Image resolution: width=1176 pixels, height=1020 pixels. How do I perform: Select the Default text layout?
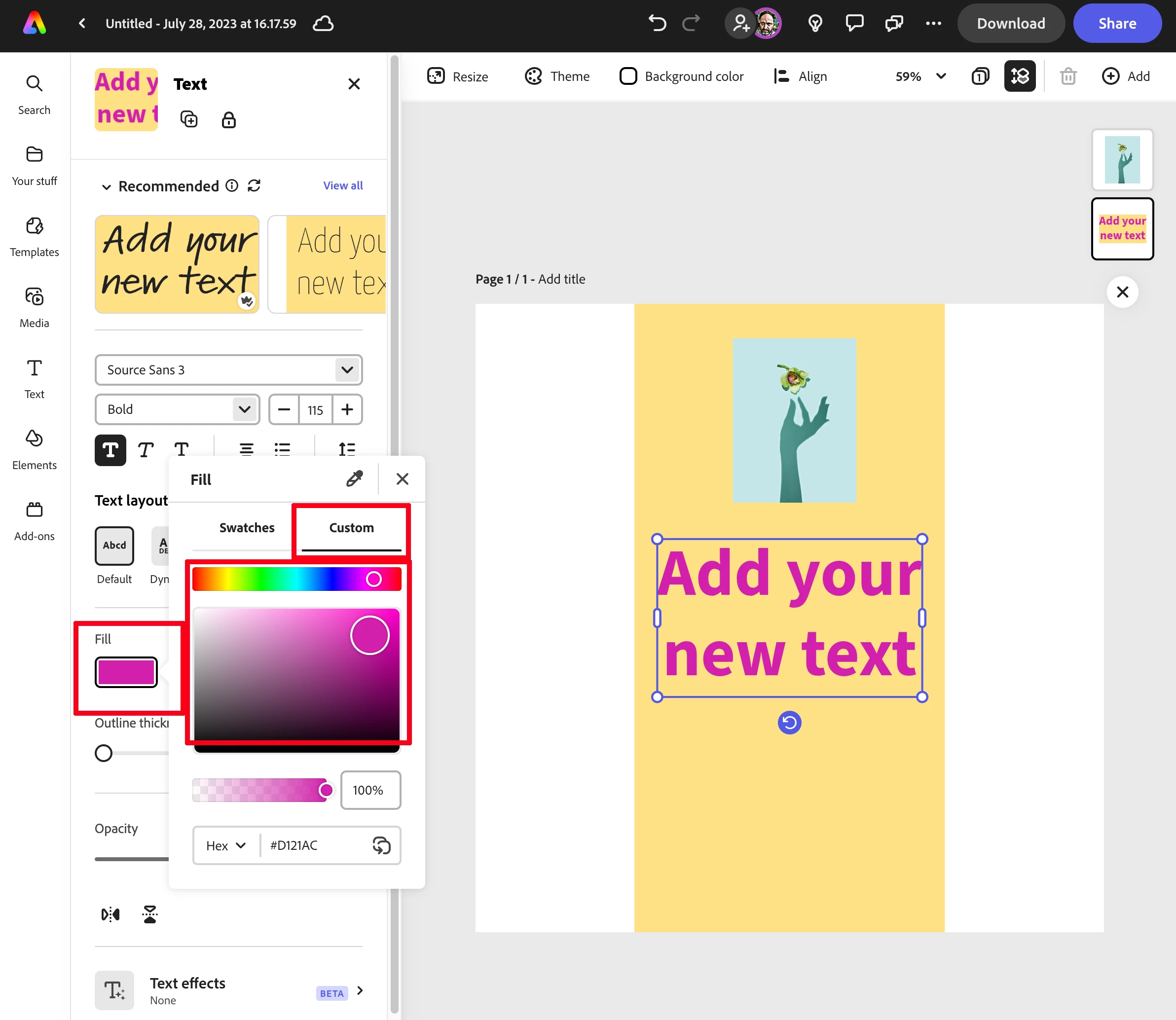pos(114,546)
